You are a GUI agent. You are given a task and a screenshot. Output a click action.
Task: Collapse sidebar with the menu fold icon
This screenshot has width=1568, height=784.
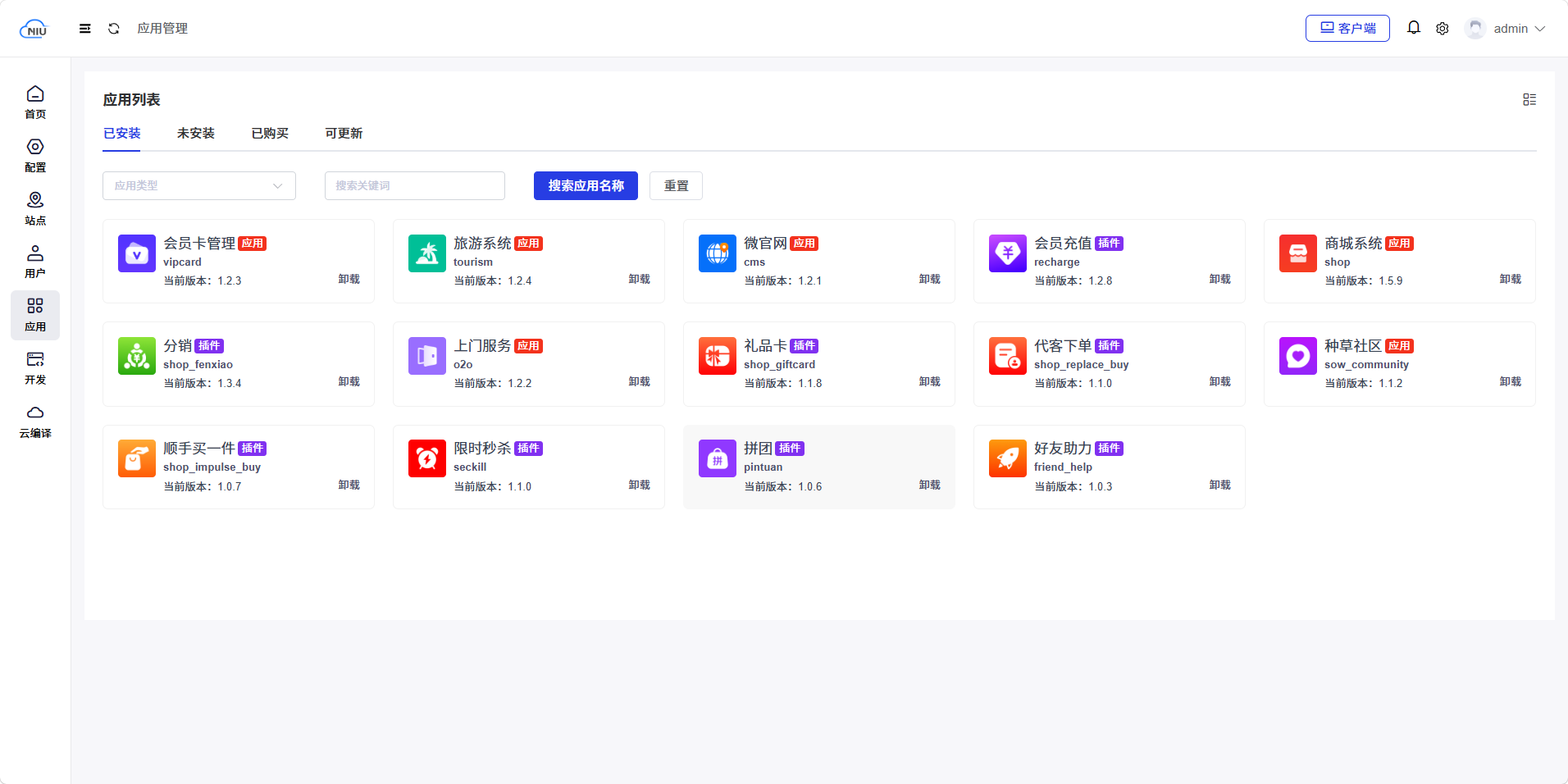click(x=84, y=29)
